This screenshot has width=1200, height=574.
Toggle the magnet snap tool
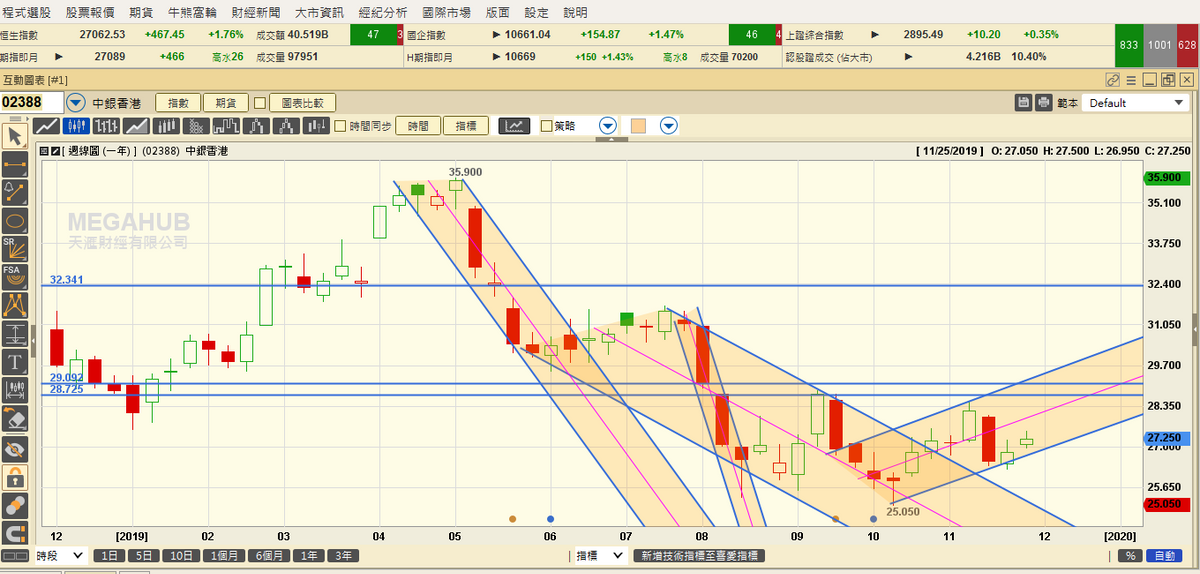tap(15, 531)
